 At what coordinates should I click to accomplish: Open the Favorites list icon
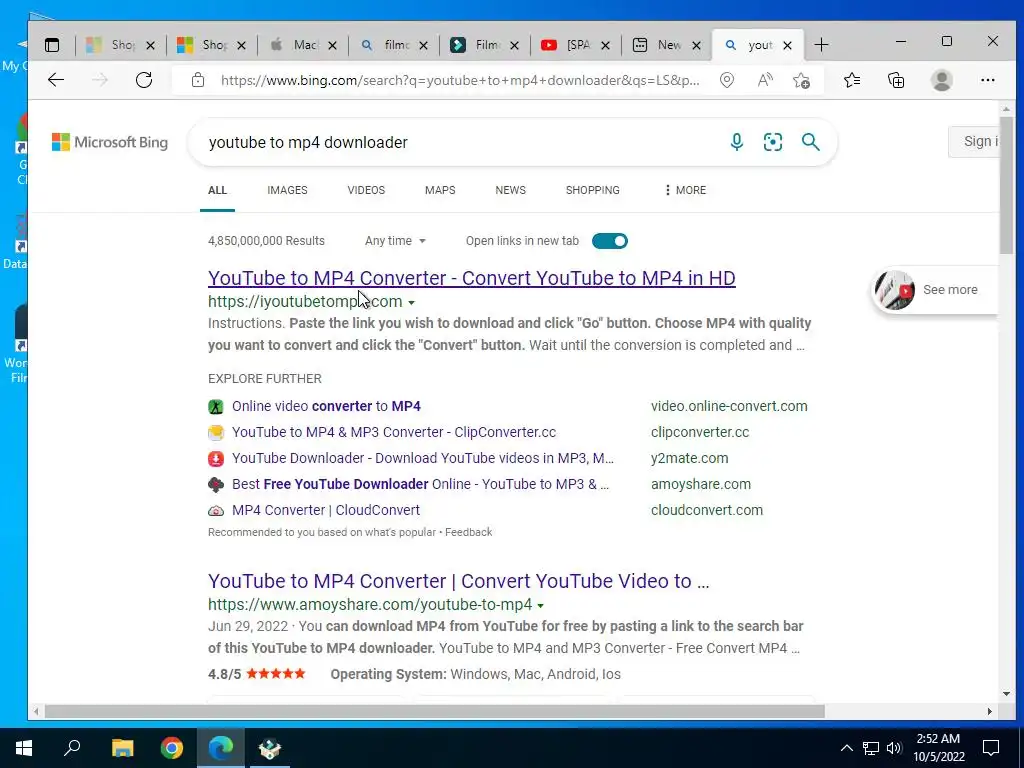(852, 80)
